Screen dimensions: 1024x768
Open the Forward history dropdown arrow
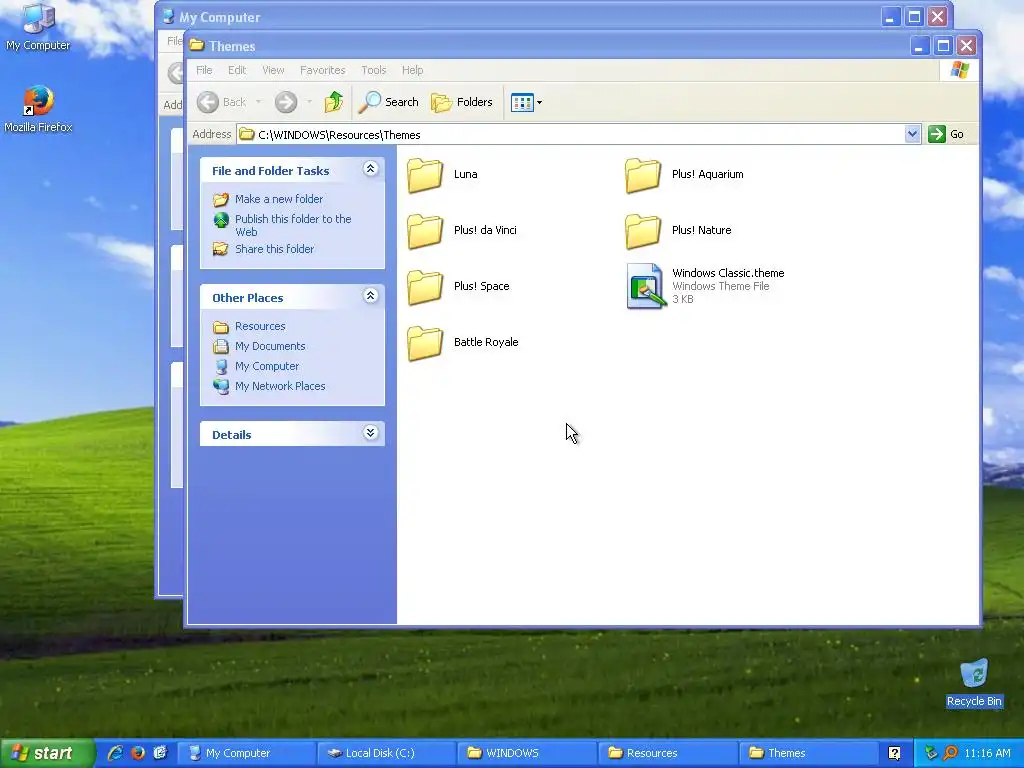tap(310, 102)
